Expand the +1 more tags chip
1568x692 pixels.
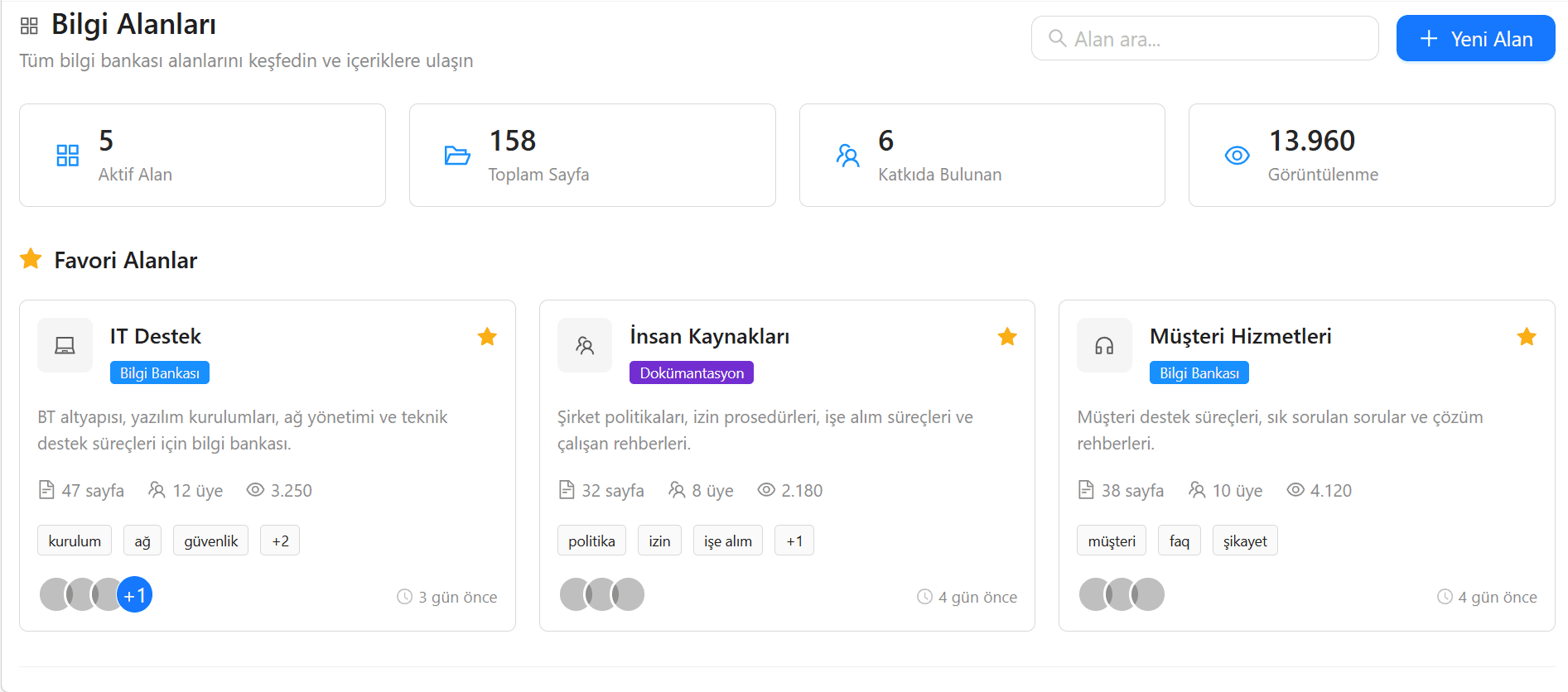click(x=794, y=541)
